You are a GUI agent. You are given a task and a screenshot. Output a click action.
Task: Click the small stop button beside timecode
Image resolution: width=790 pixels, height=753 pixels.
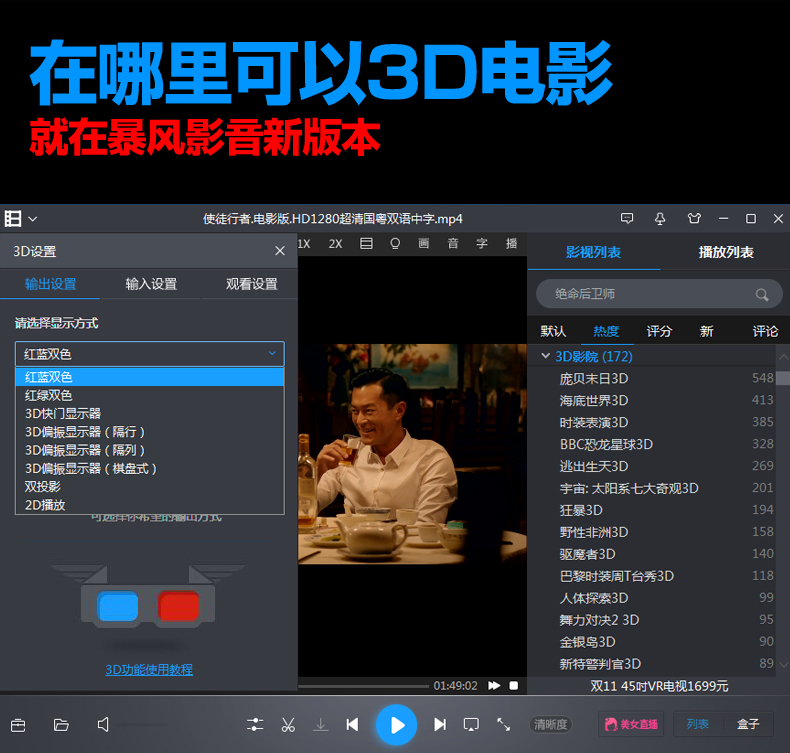click(x=513, y=686)
